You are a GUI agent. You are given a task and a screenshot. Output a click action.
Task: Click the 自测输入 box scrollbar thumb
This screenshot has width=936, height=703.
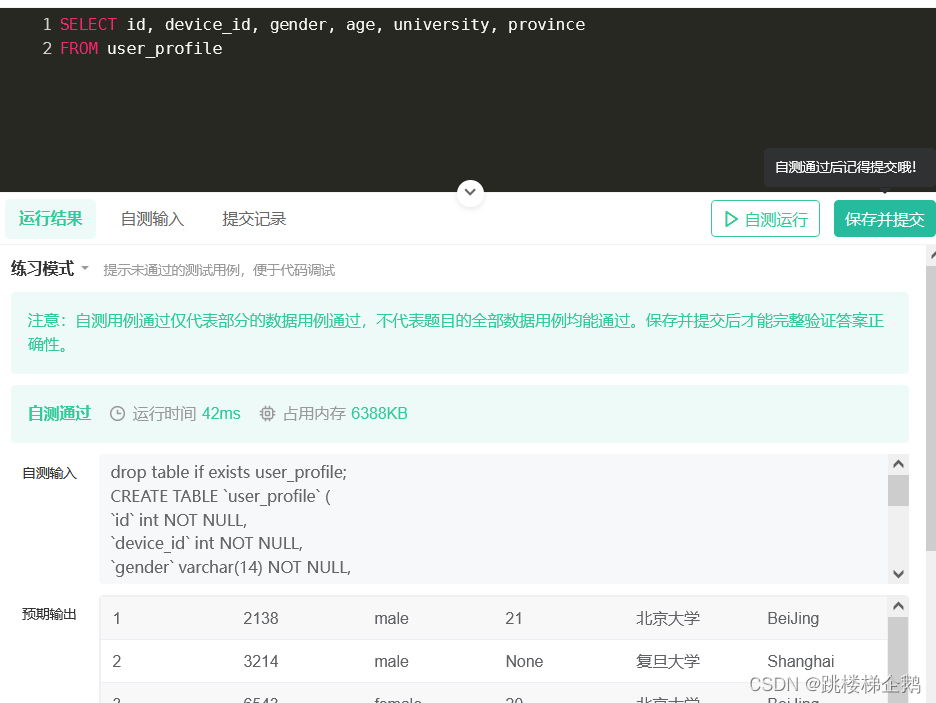click(898, 490)
